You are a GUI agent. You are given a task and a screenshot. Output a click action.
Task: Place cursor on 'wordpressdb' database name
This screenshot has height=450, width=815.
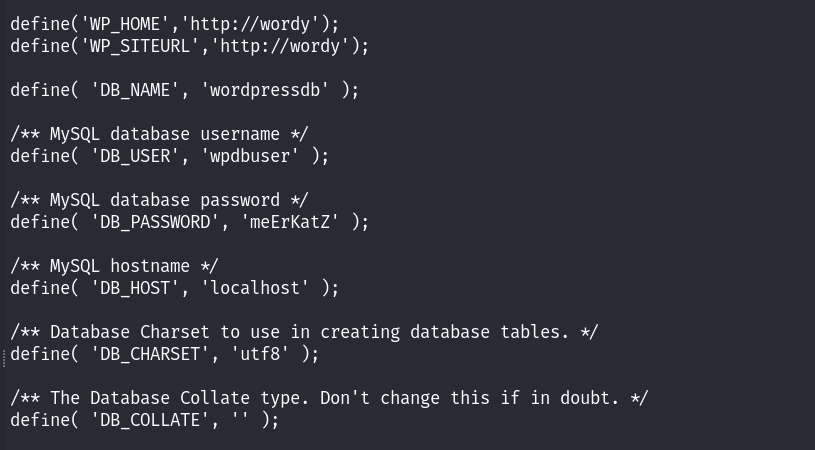265,90
